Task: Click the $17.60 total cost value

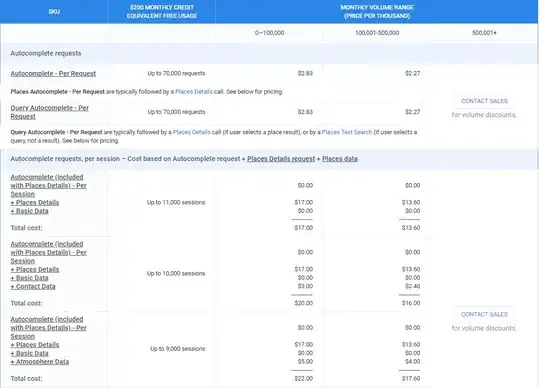Action: point(411,379)
